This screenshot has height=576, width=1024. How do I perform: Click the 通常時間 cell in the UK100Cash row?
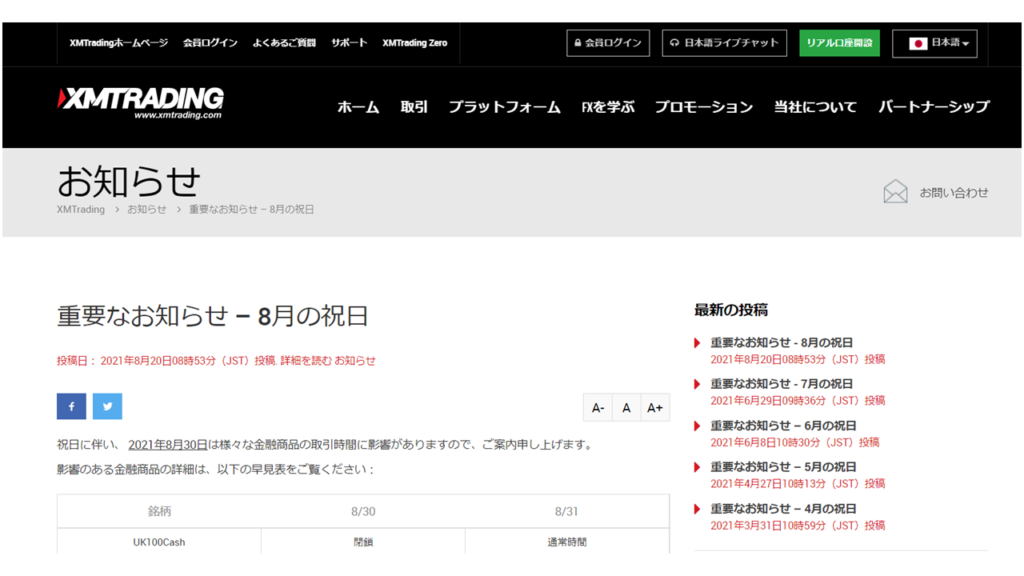[567, 542]
